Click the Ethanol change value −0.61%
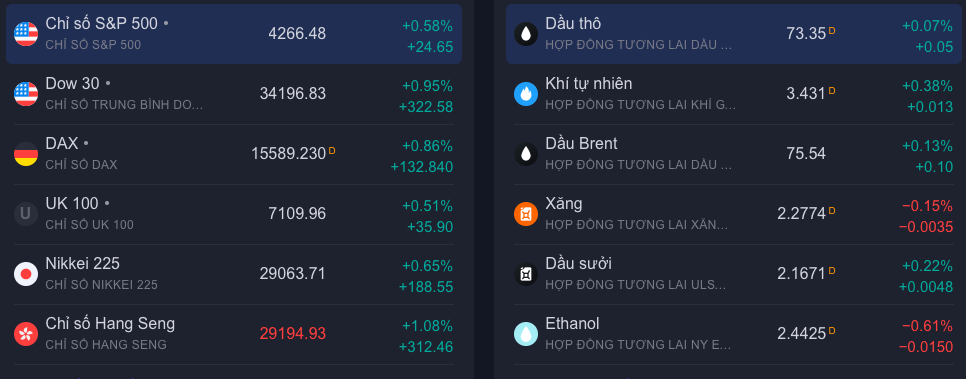 click(927, 326)
